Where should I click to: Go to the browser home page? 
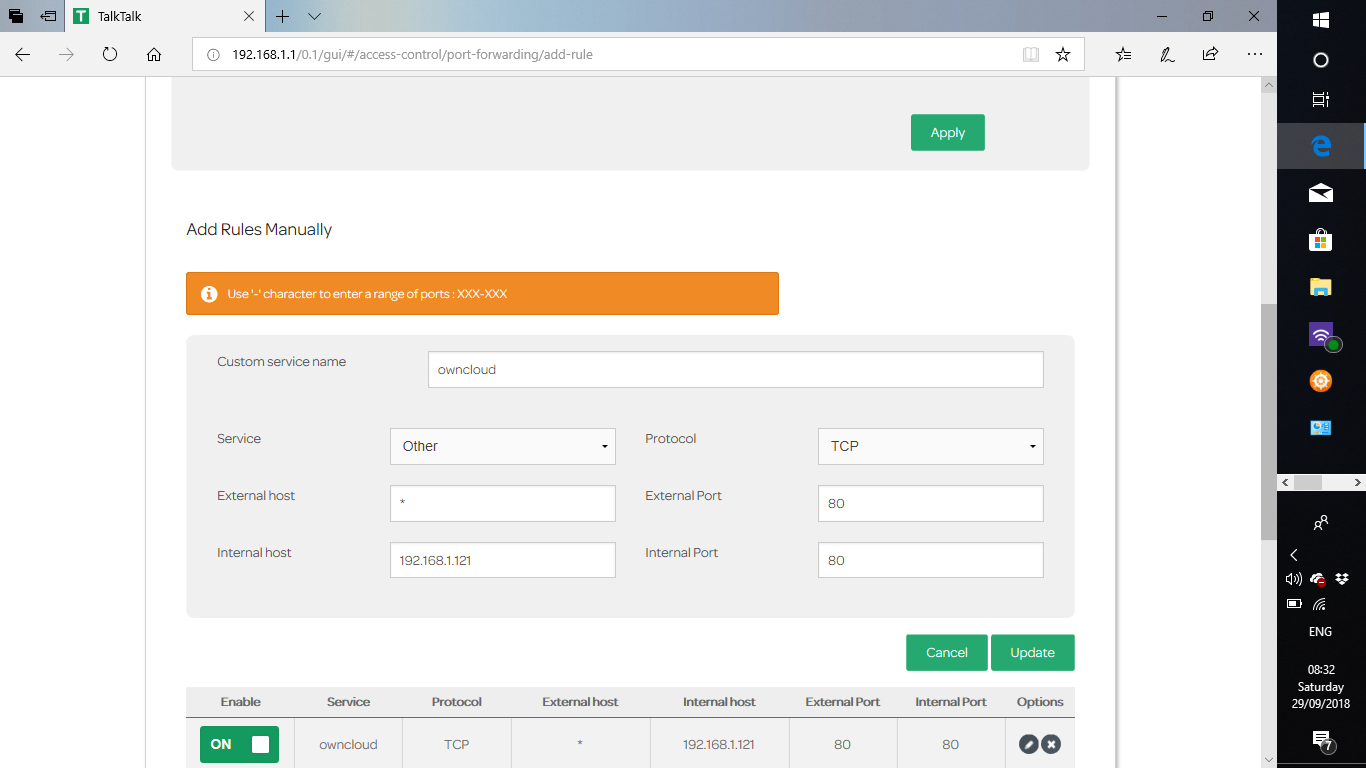154,55
